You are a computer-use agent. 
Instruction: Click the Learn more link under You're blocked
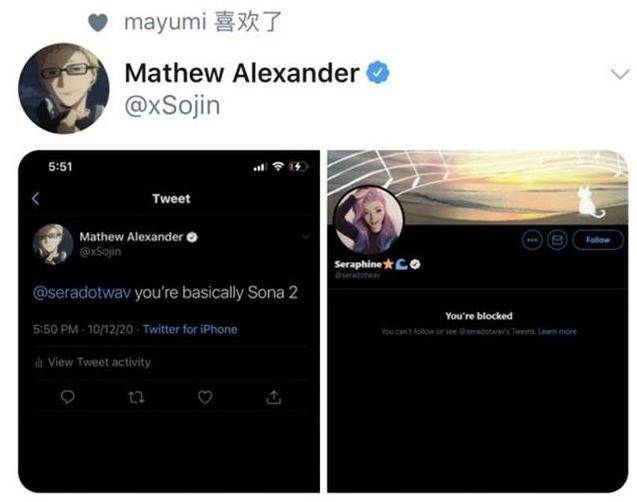(557, 331)
